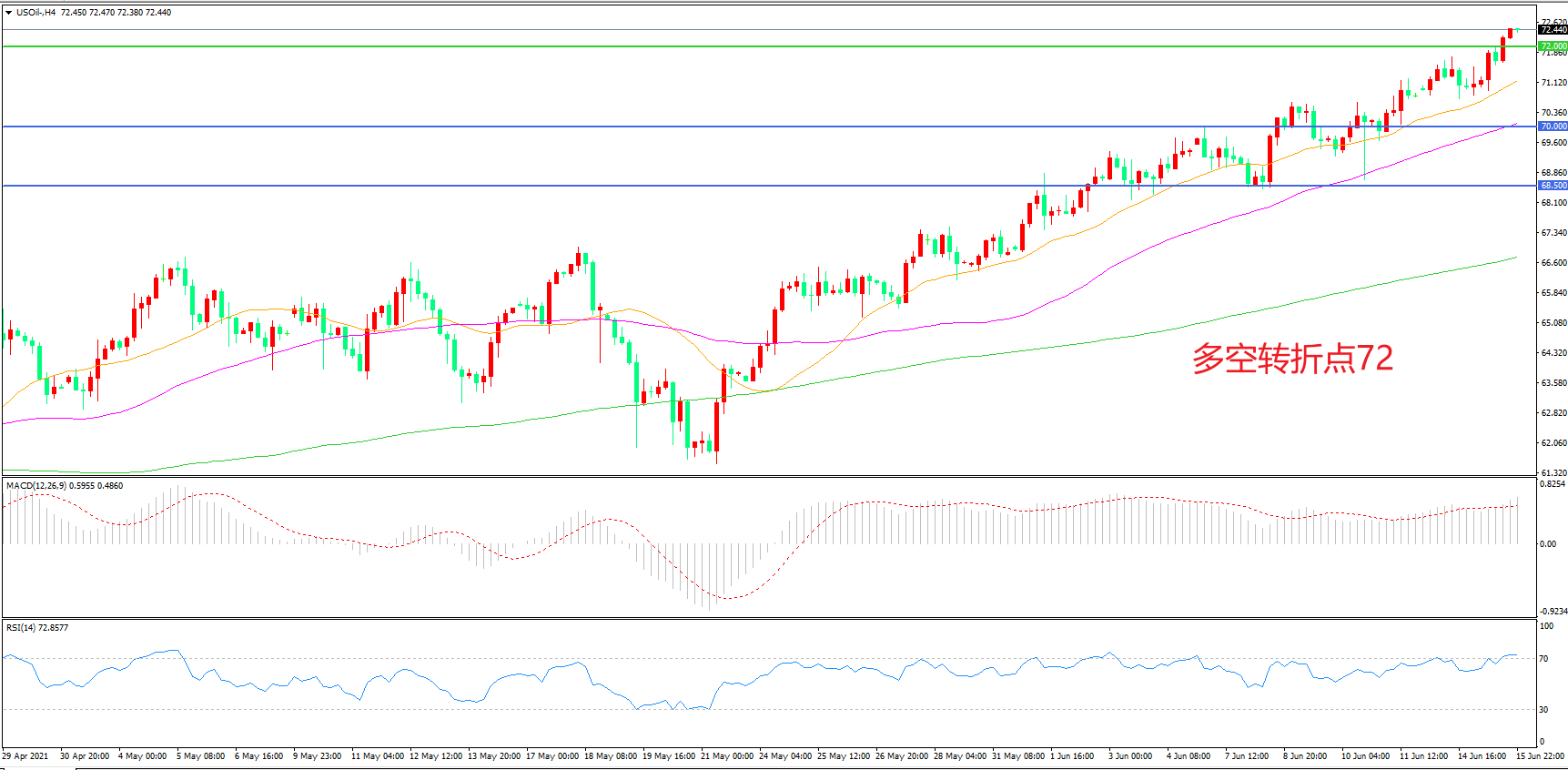This screenshot has width=1568, height=770.
Task: Click the 29 Apr 2021 date label
Action: click(x=25, y=756)
